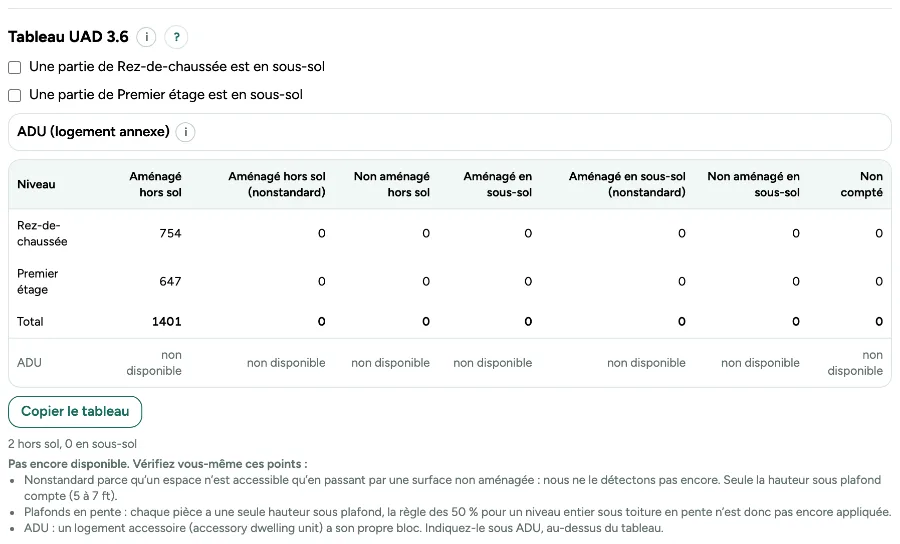This screenshot has height=544, width=900.
Task: Click the total value 1401
Action: [x=166, y=322]
